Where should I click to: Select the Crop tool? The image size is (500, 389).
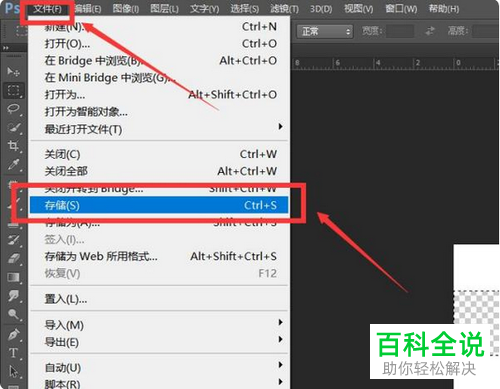(x=13, y=146)
